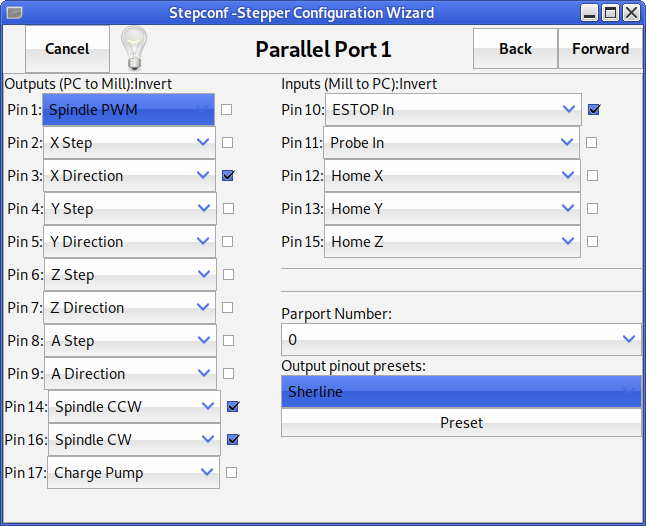Viewport: 646px width, 526px height.
Task: Maximize the Stepconf wizard window
Action: (611, 13)
